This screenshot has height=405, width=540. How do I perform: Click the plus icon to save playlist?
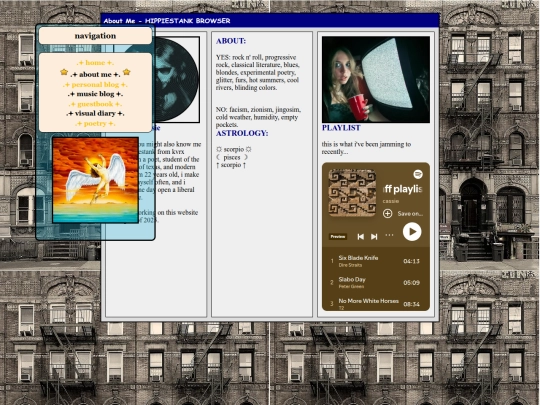(x=387, y=214)
